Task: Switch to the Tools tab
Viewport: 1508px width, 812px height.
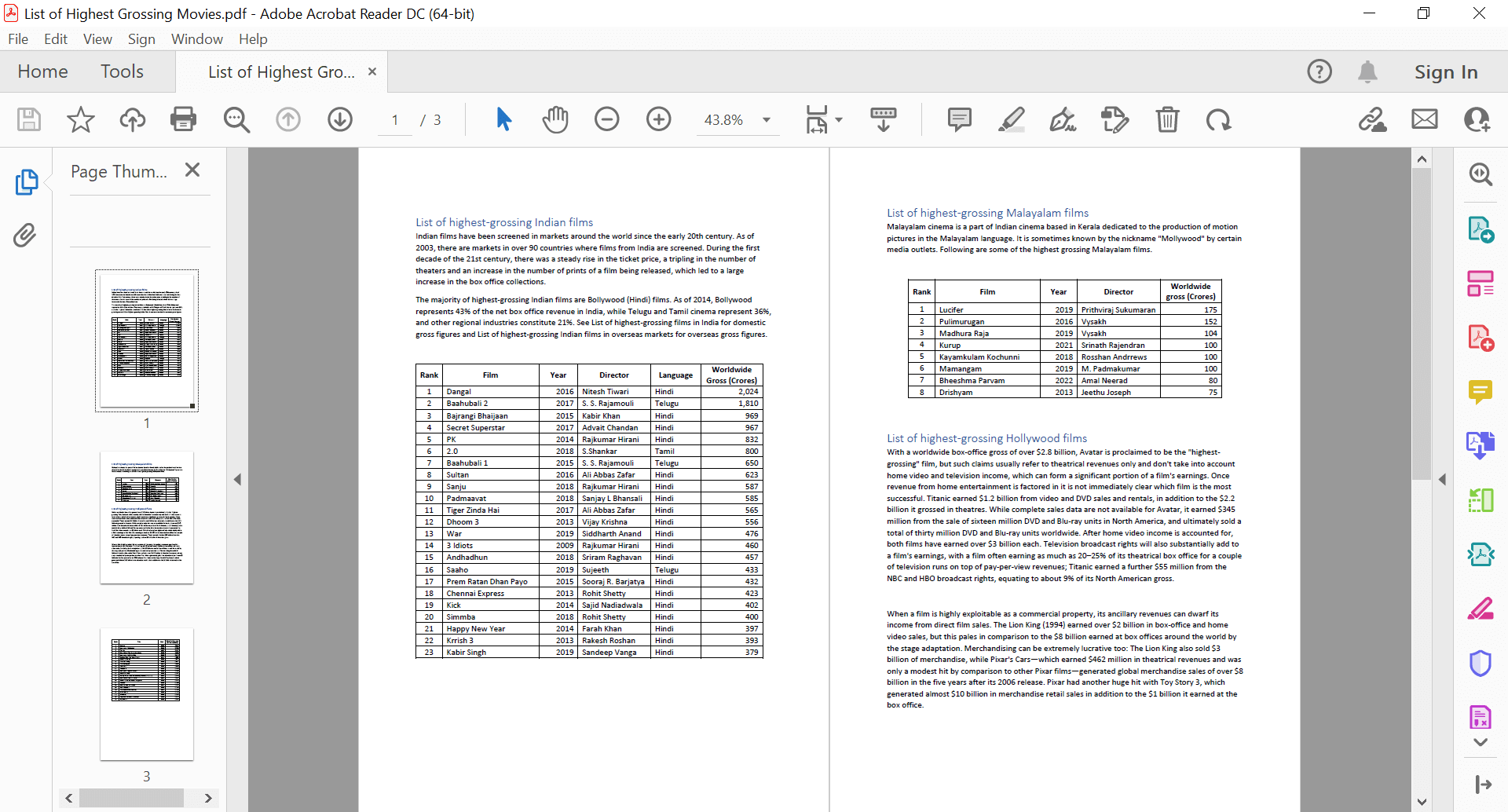Action: [x=122, y=71]
